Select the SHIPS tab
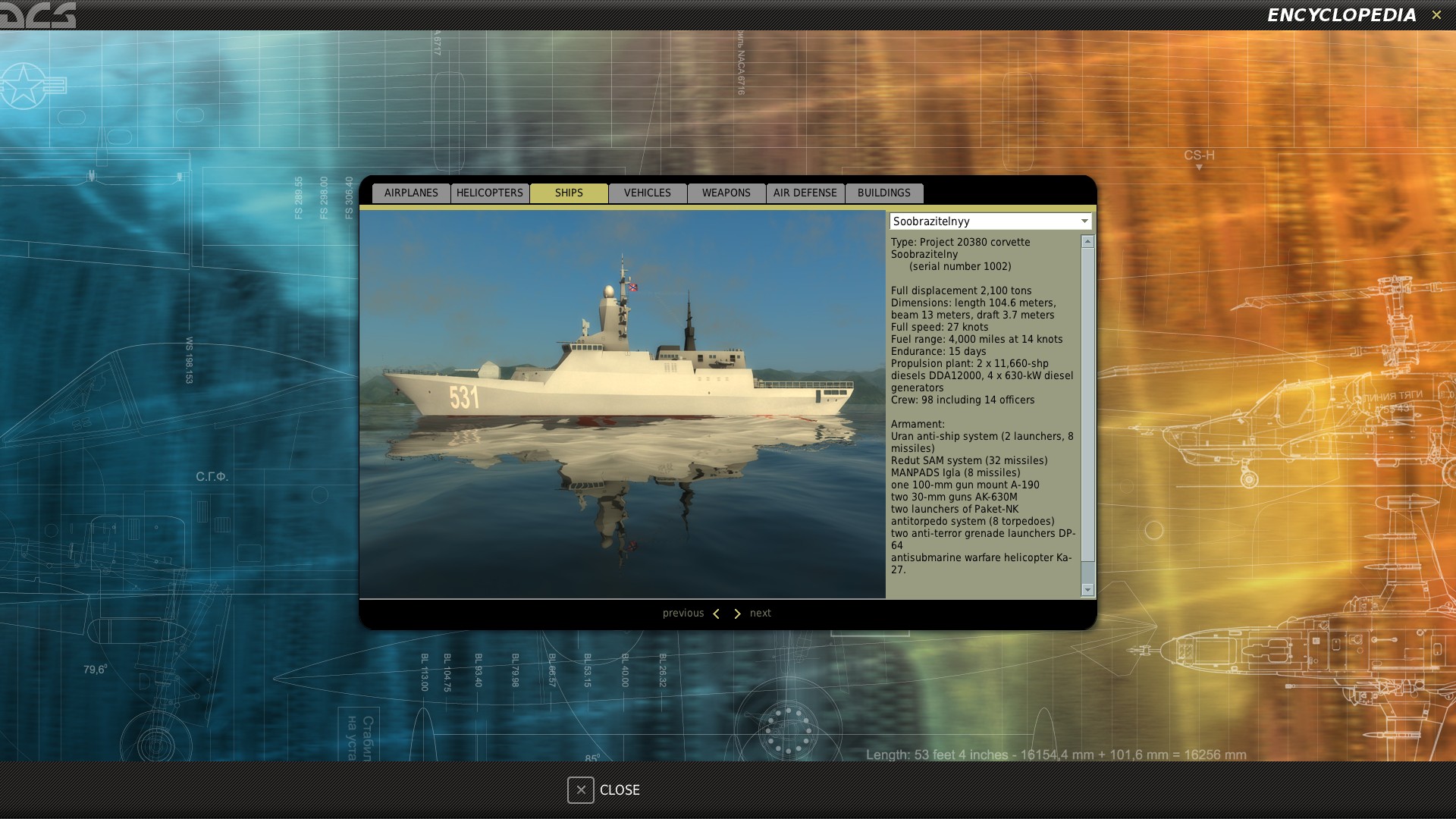The height and width of the screenshot is (819, 1456). pyautogui.click(x=569, y=193)
